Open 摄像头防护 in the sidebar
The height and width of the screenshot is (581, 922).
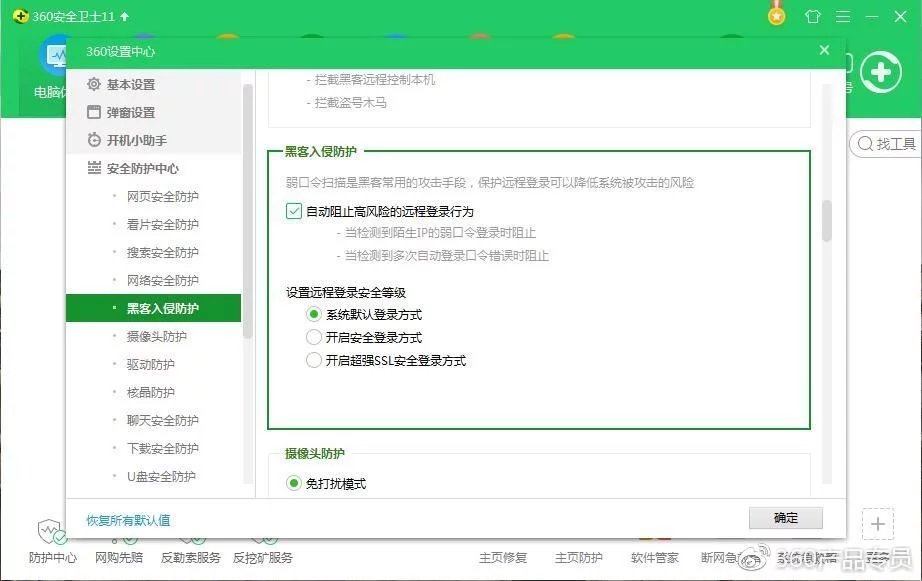(156, 336)
